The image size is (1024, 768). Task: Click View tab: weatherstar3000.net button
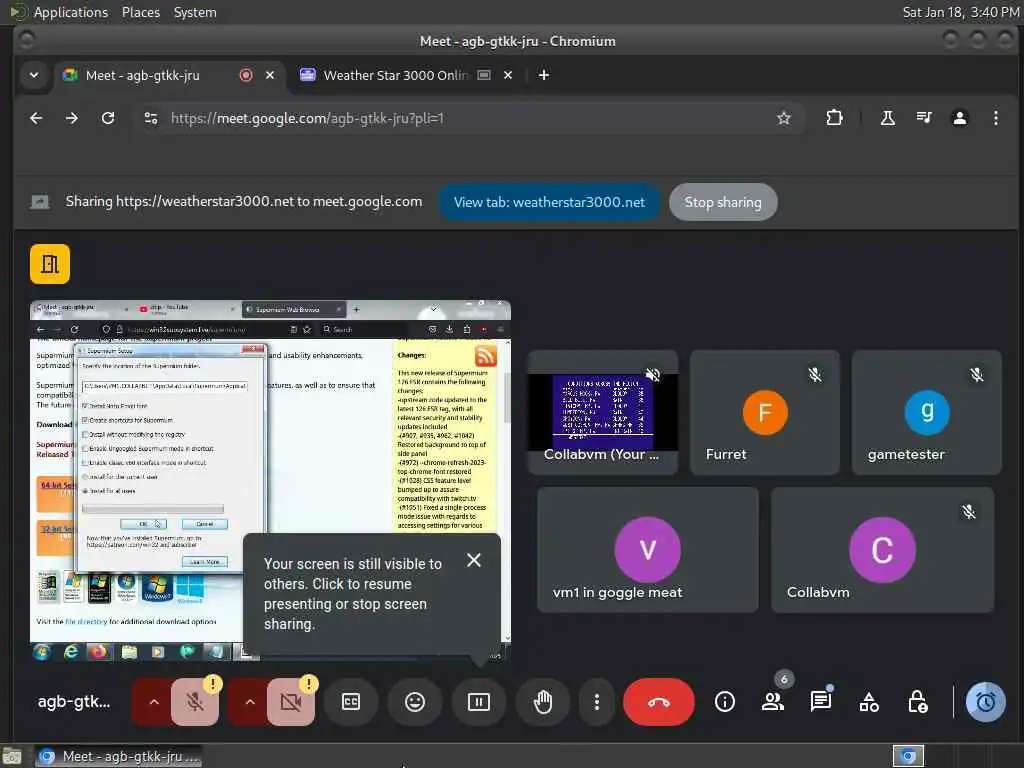click(x=549, y=202)
